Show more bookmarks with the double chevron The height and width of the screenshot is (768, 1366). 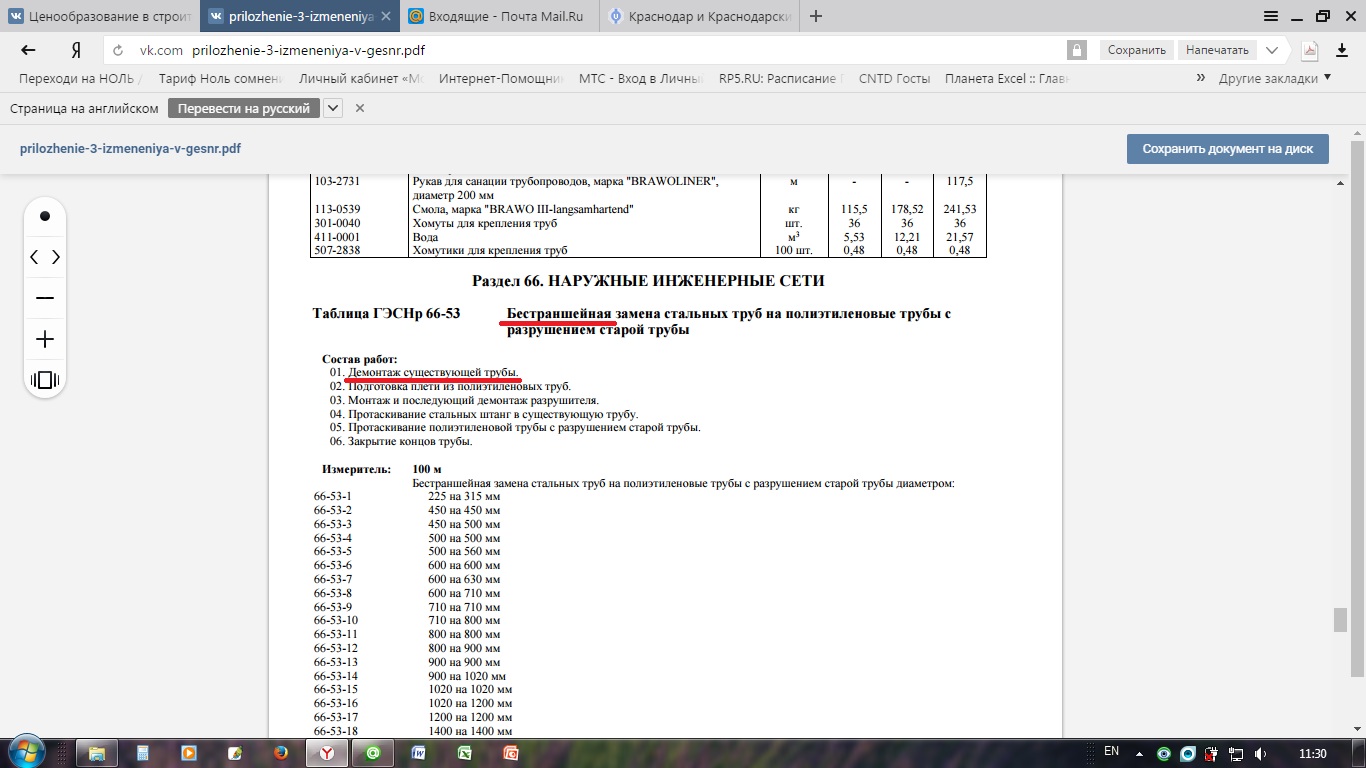[1200, 78]
